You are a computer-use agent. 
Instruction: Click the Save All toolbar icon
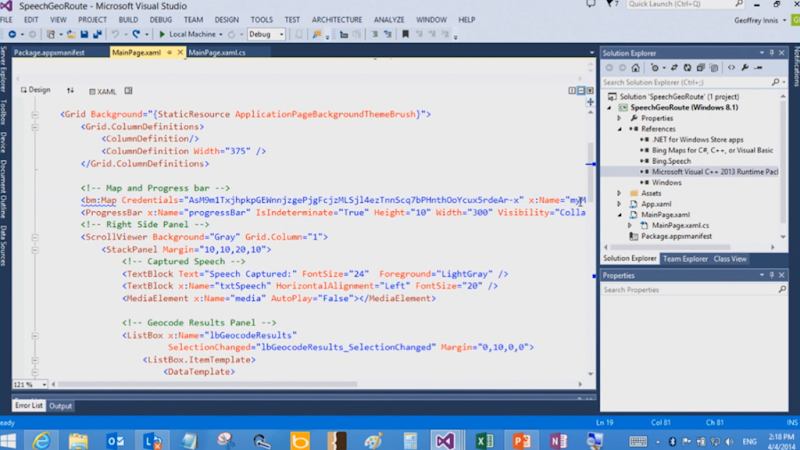(x=97, y=34)
